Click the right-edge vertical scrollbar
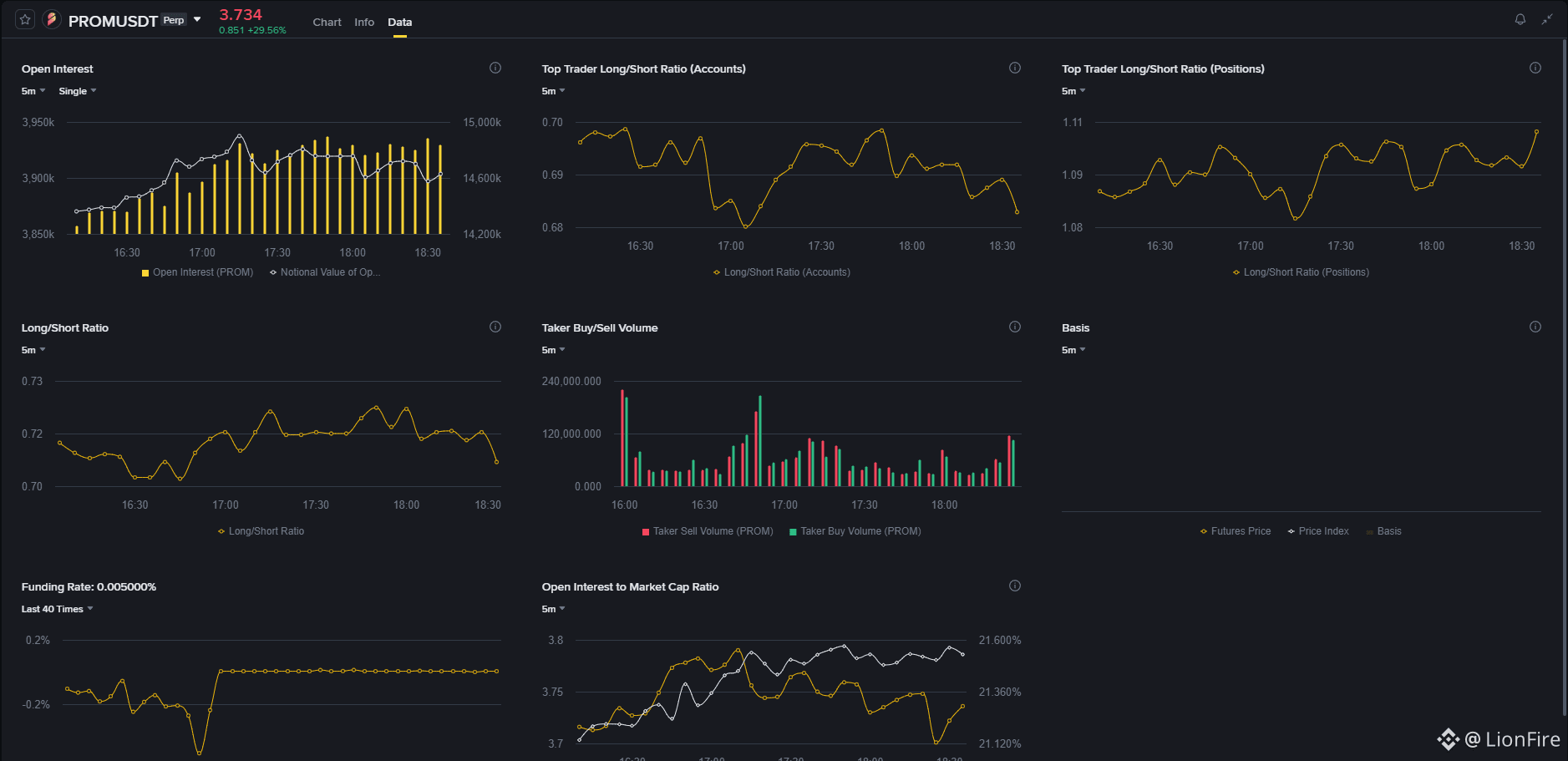The width and height of the screenshot is (1568, 761). click(x=1564, y=376)
